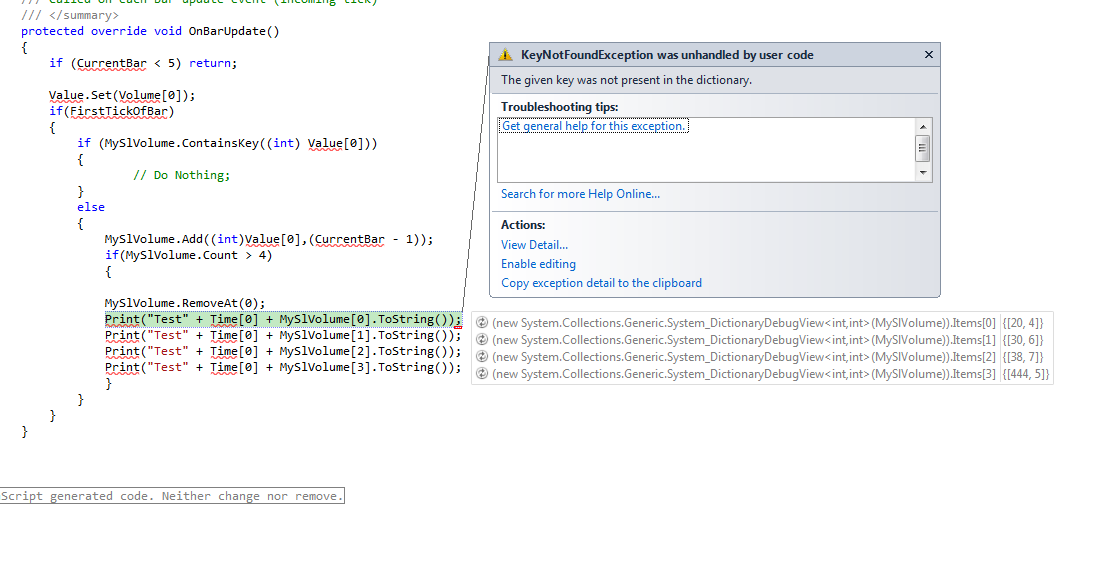Click refresh icon beside Items[1] debug entry
1106x583 pixels.
pyautogui.click(x=482, y=340)
